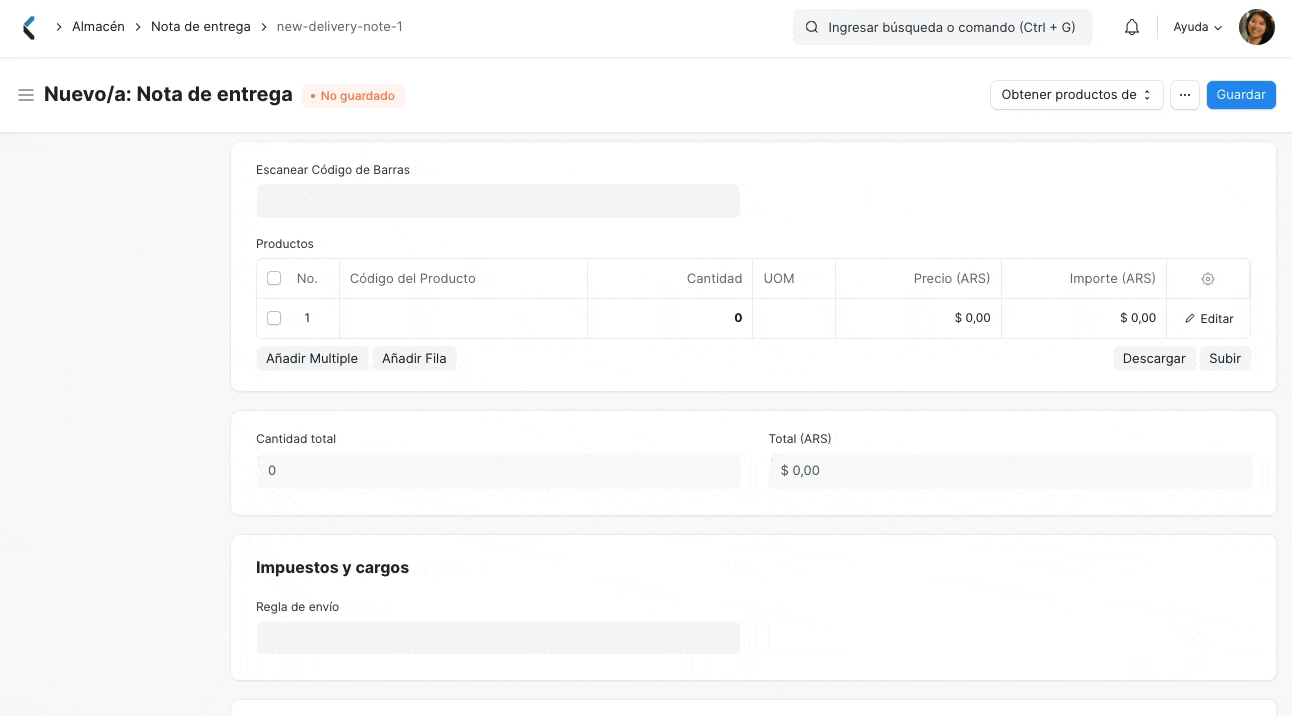Click the Nuevo/a: Nota de entrega title
This screenshot has width=1292, height=716.
(x=168, y=95)
